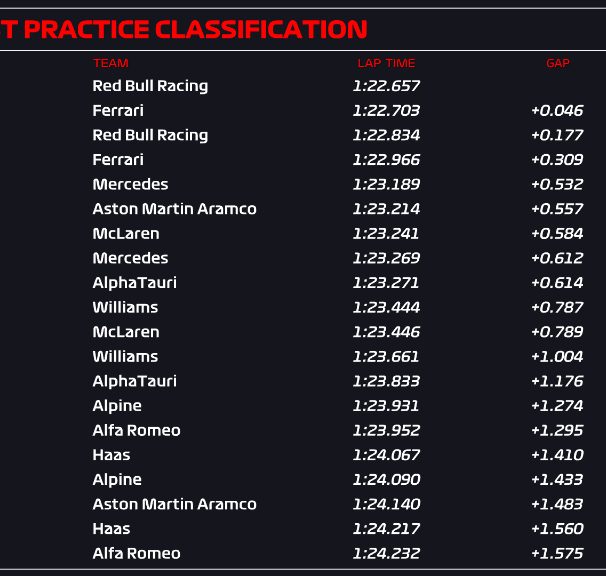Click the PRACTICE CLASSIFICATION title

click(184, 29)
